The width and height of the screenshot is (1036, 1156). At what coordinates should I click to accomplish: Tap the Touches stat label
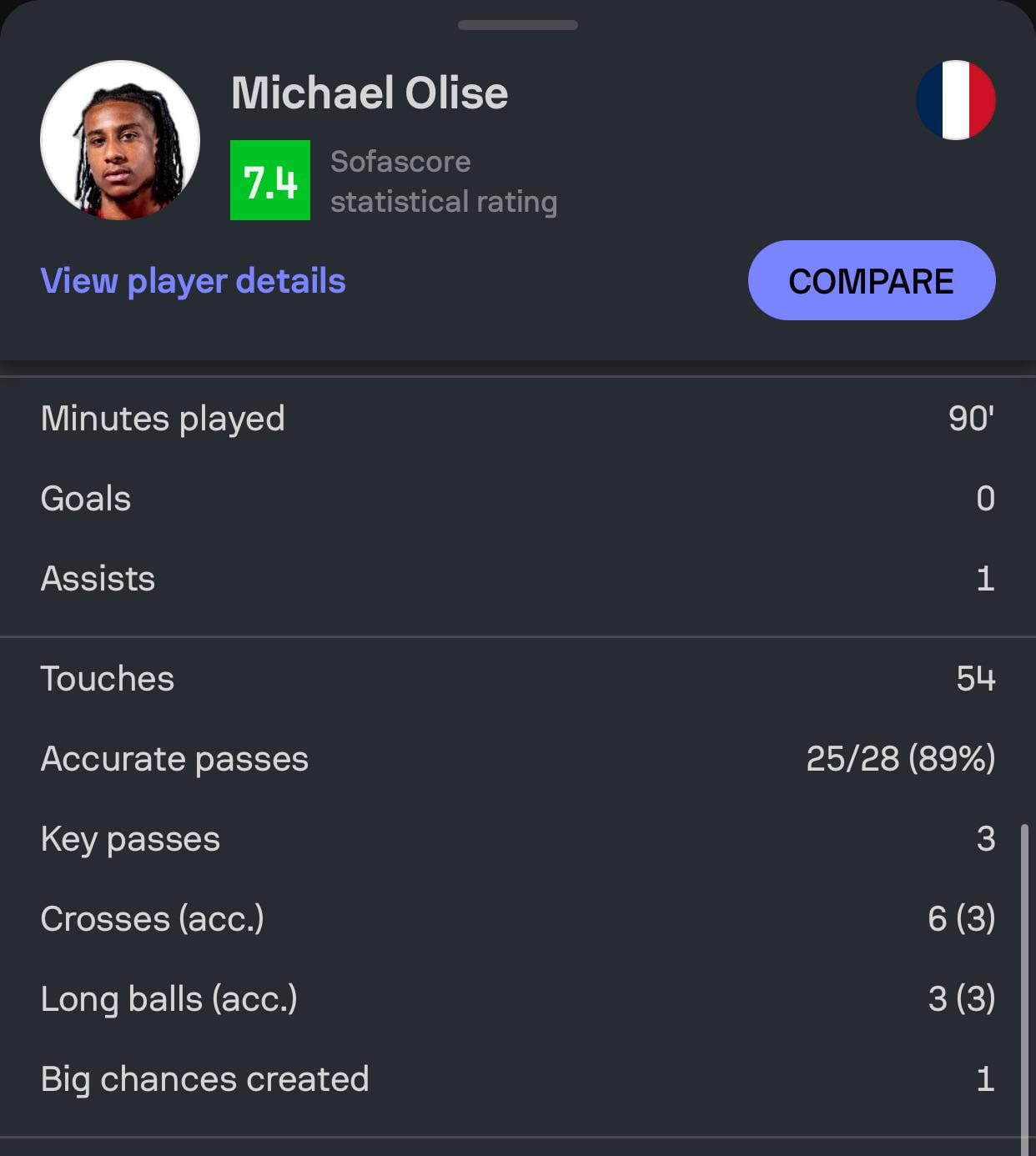click(108, 679)
